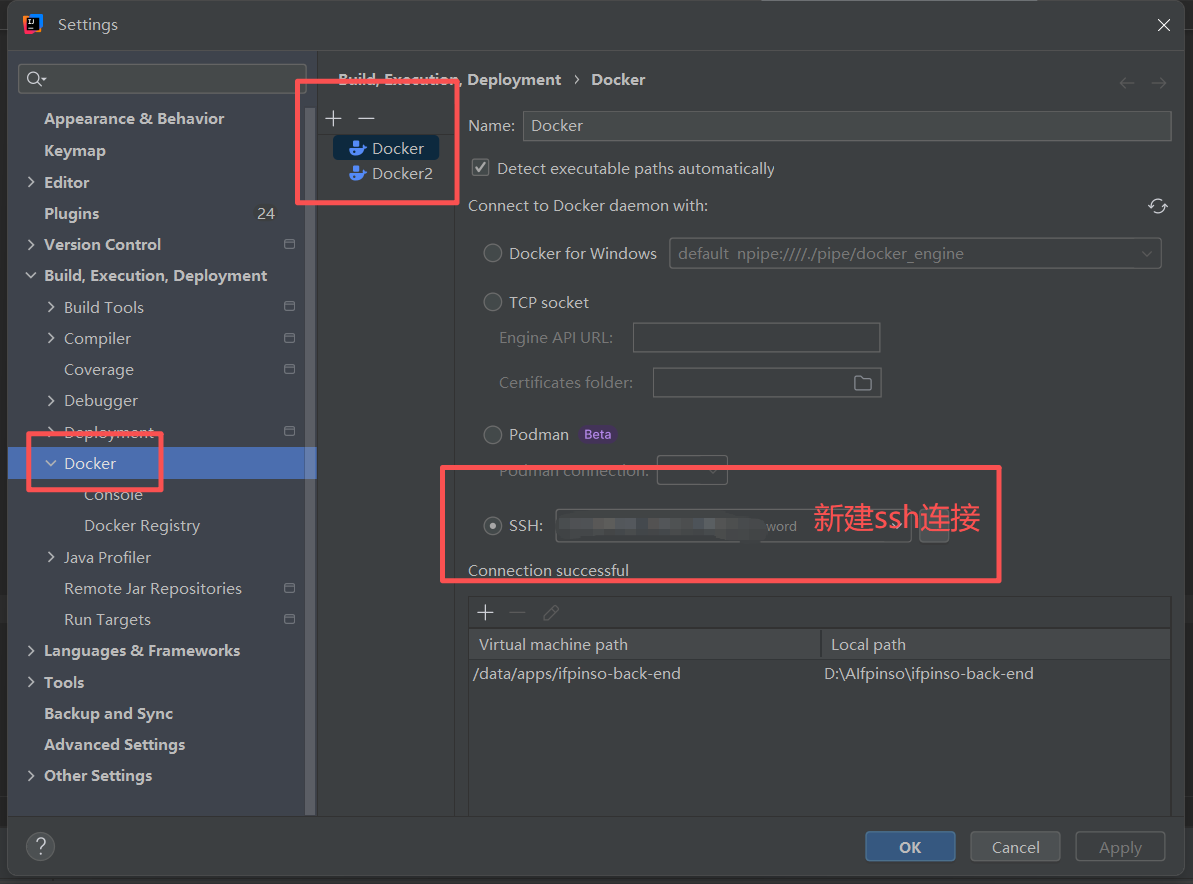This screenshot has width=1193, height=884.
Task: Refresh Docker daemon connection icon
Action: pos(1157,206)
